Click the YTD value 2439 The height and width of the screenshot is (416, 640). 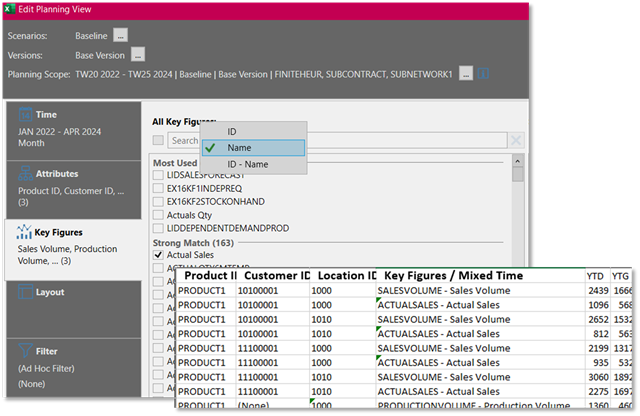(598, 291)
